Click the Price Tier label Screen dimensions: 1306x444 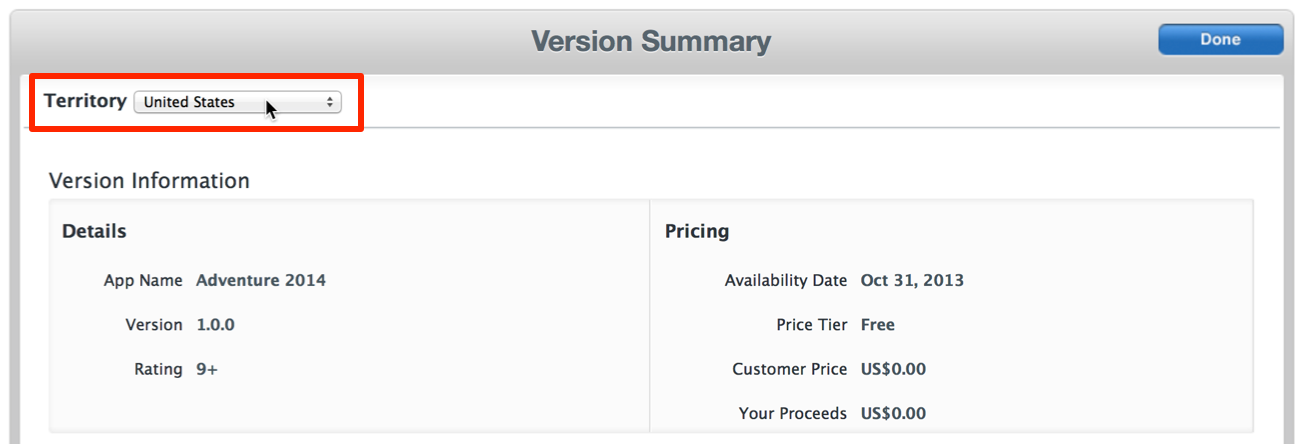point(812,325)
